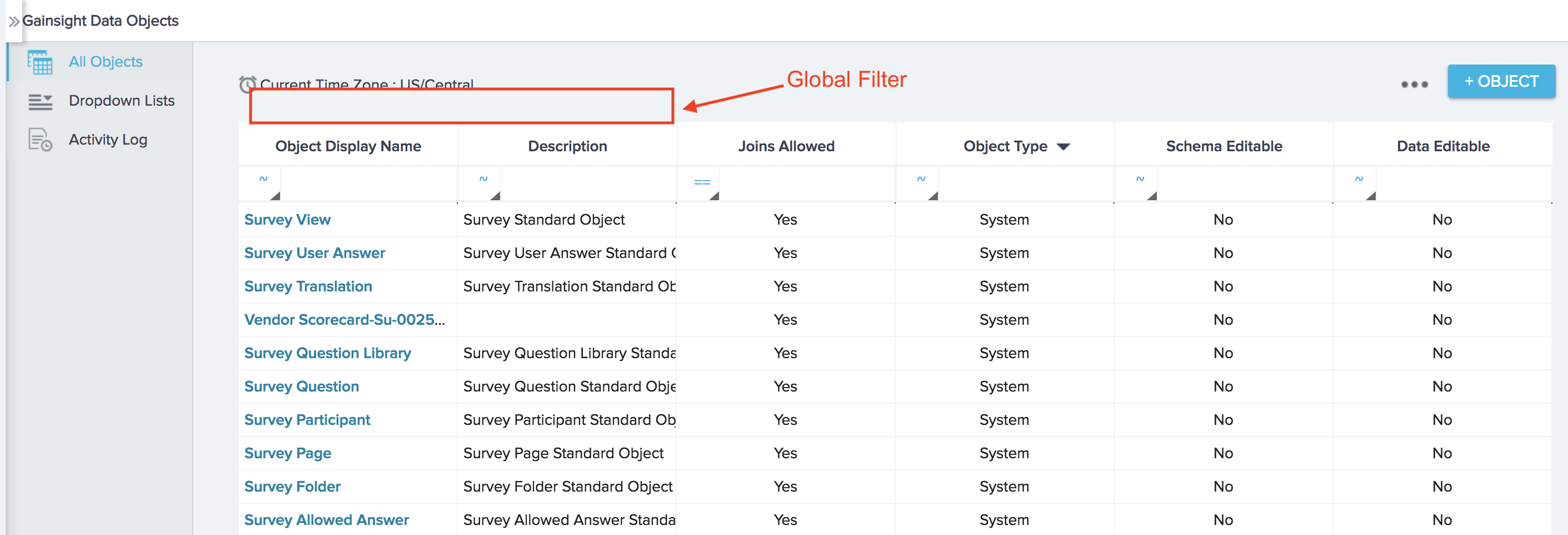Image resolution: width=1568 pixels, height=535 pixels.
Task: Click the Dropdown Lists icon
Action: 40,101
